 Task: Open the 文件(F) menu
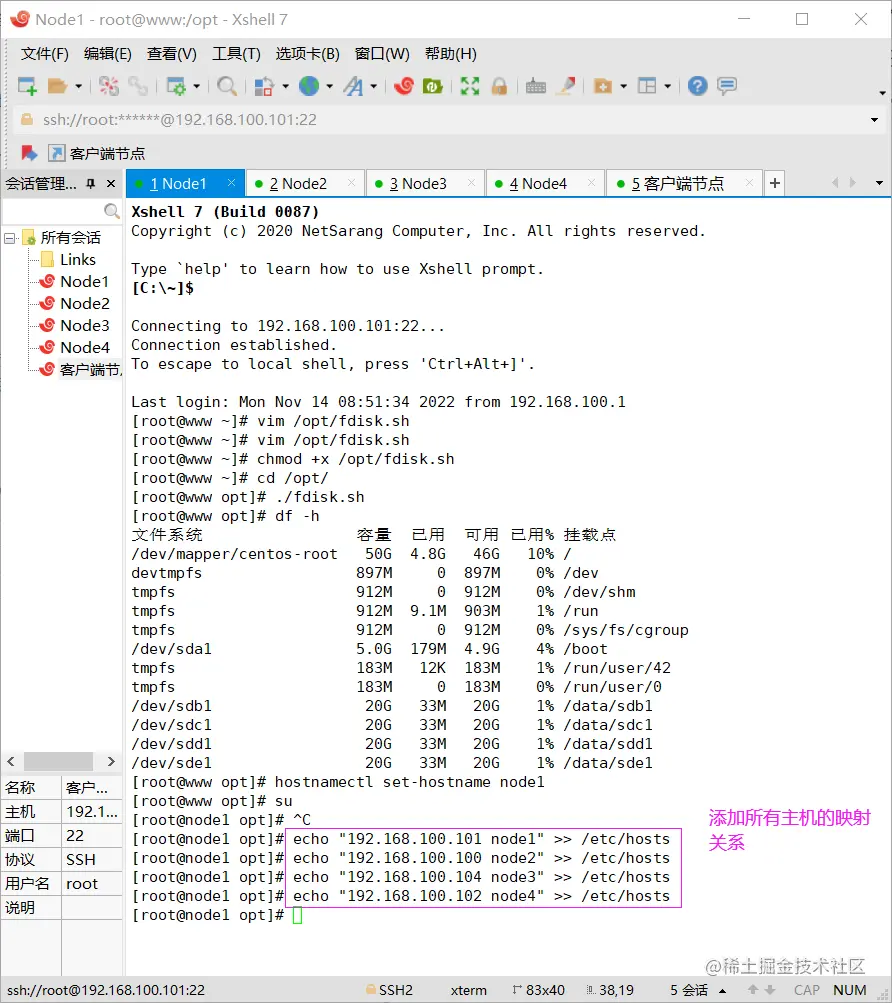pos(45,54)
